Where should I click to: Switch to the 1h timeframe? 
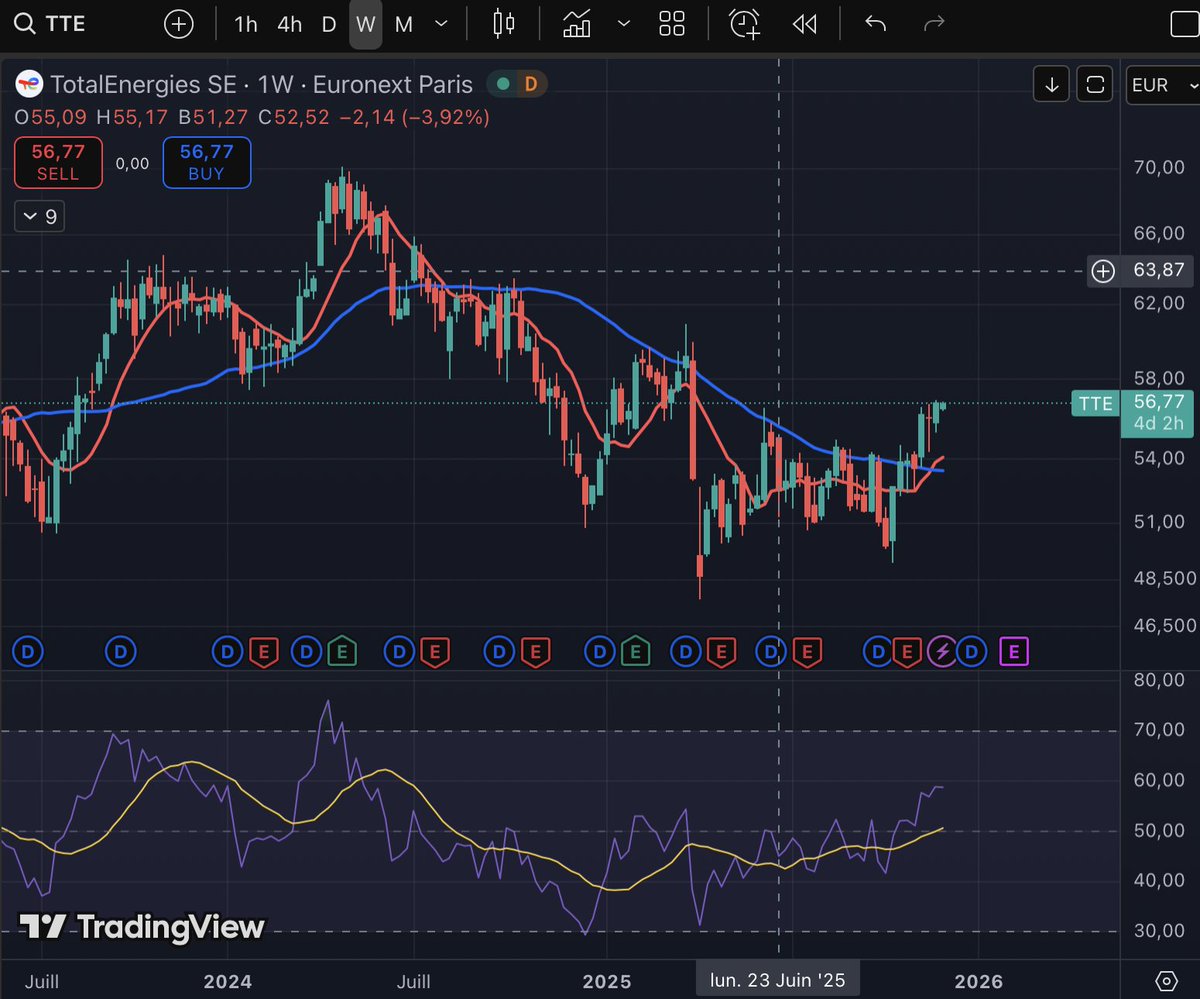click(x=245, y=24)
